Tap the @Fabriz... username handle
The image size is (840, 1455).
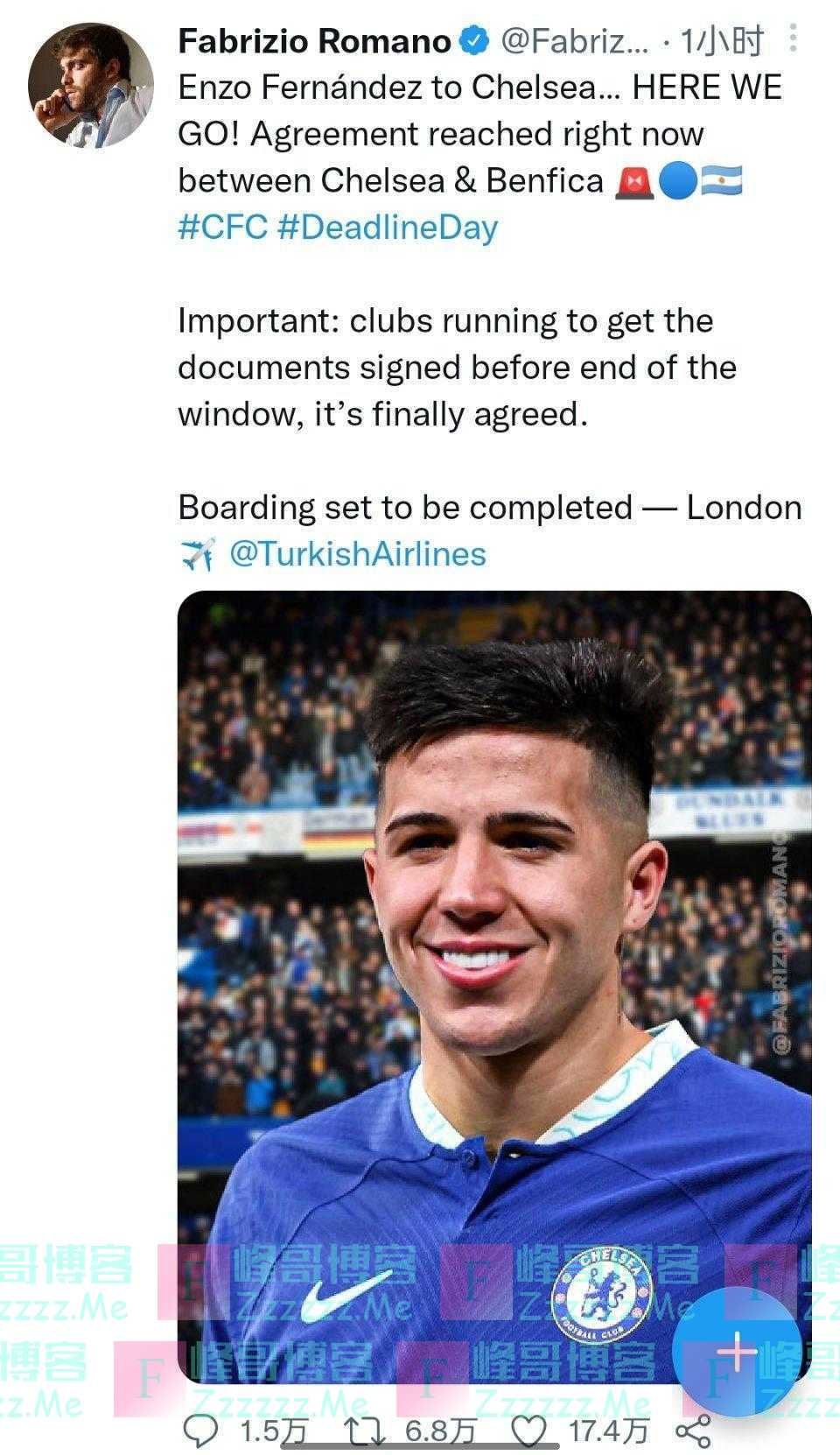[575, 40]
